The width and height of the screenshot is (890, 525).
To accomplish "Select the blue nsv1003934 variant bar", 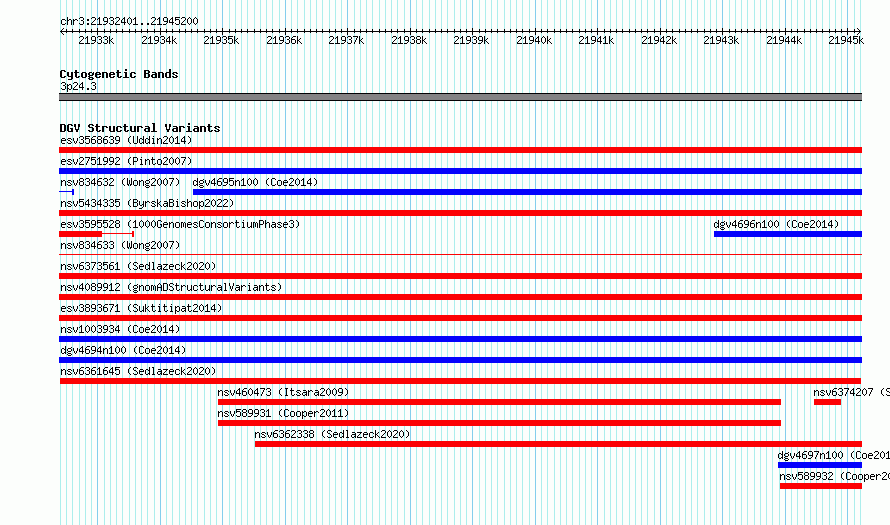I will coord(460,339).
